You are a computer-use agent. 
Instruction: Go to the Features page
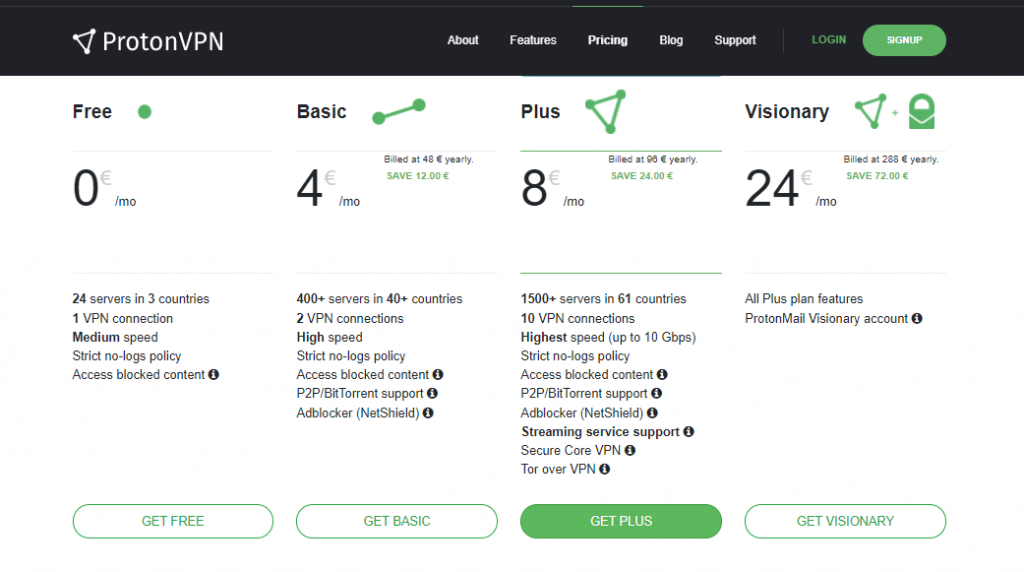(533, 40)
